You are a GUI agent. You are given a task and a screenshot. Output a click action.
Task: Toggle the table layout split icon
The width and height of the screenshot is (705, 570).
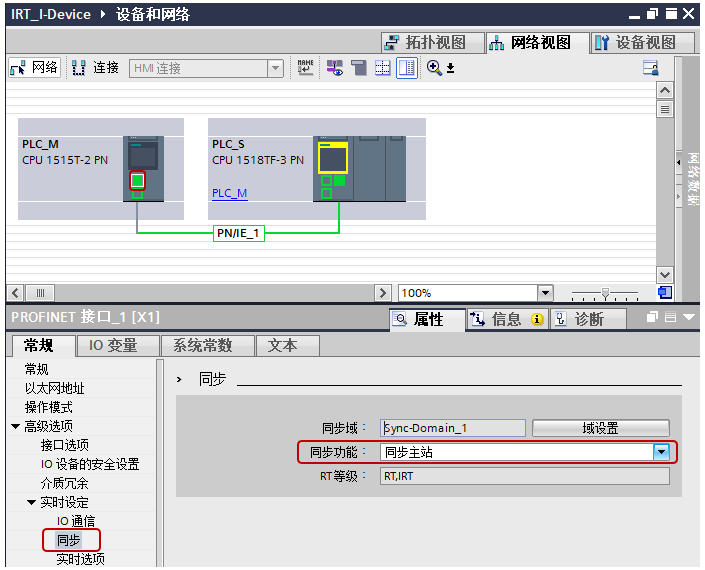[407, 68]
